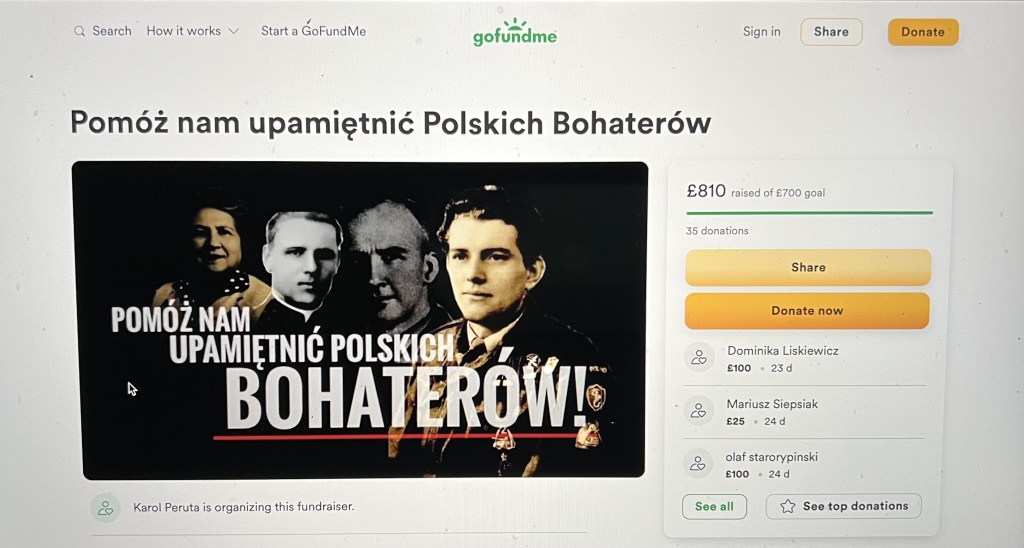Open Start a GoFundMe link

313,31
